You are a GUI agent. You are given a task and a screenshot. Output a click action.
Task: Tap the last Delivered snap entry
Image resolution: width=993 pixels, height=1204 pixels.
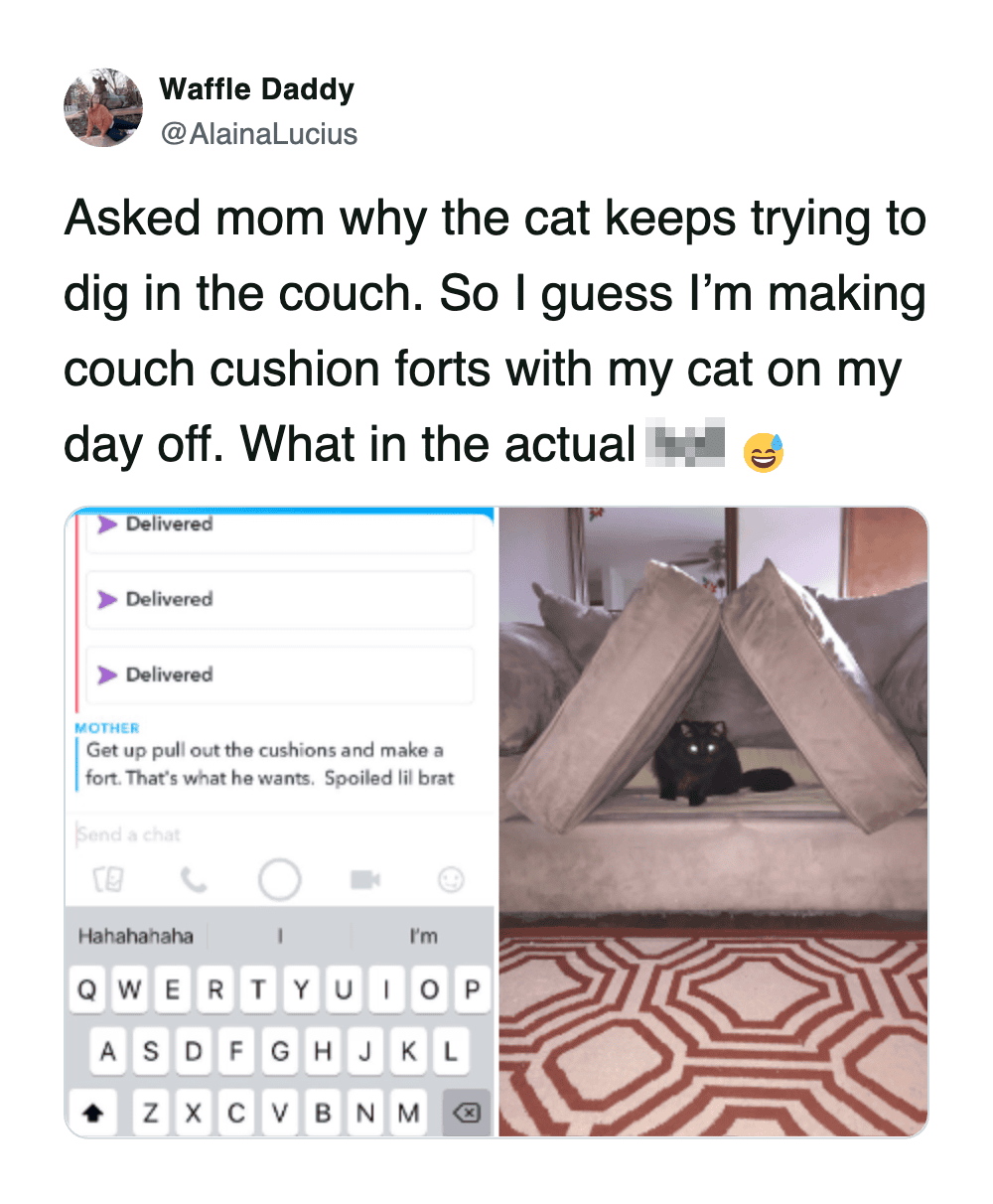coord(280,675)
